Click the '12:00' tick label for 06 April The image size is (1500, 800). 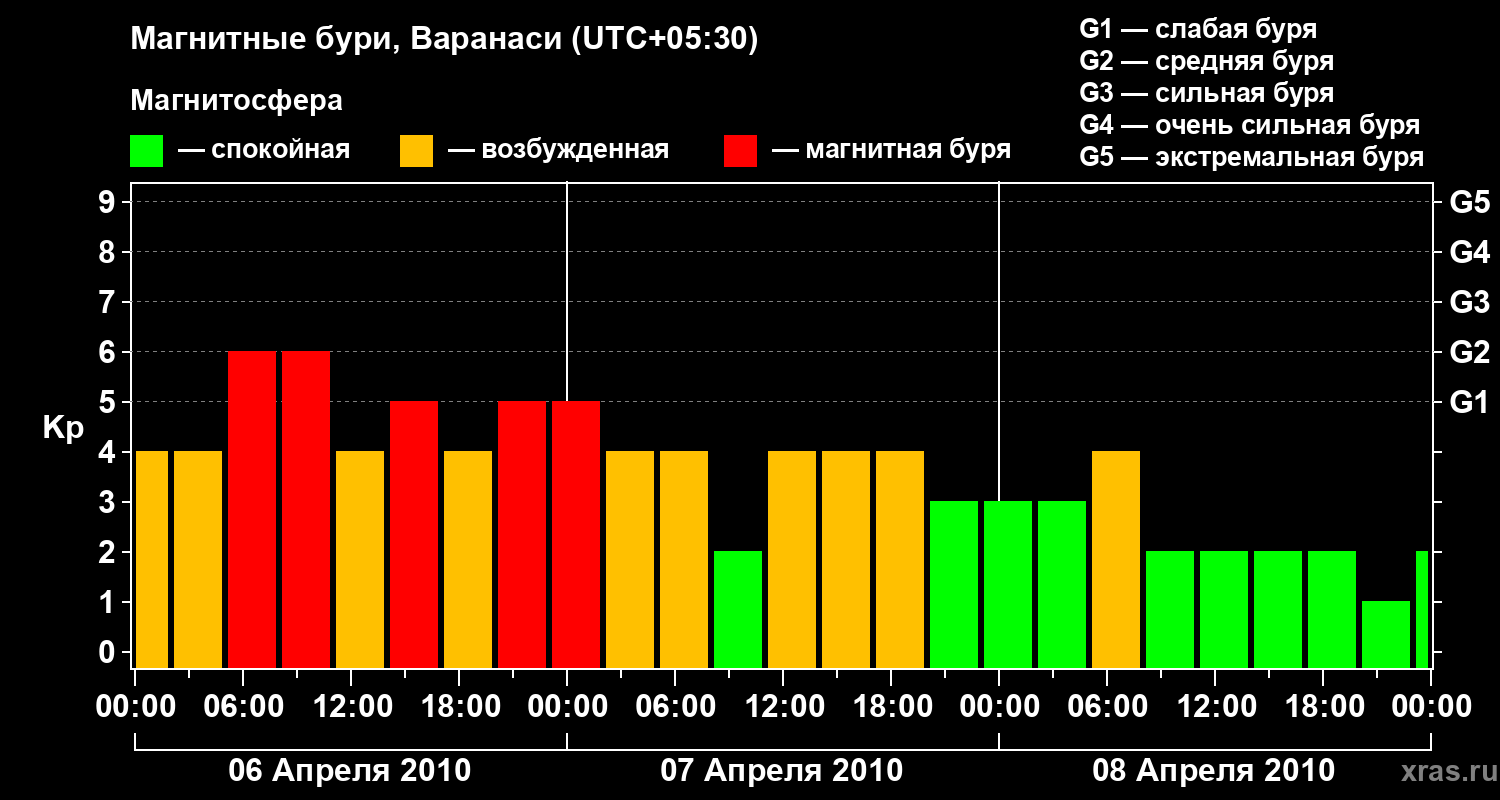(351, 706)
